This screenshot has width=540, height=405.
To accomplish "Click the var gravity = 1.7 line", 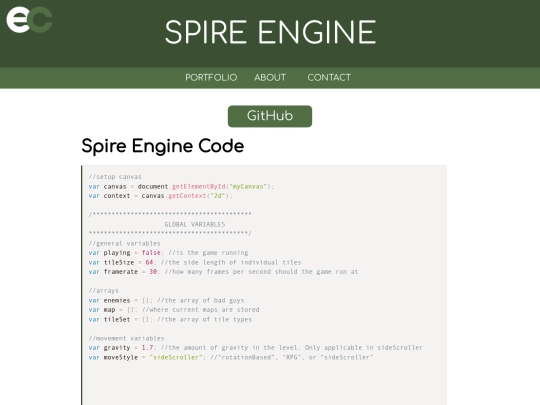I will (x=256, y=347).
